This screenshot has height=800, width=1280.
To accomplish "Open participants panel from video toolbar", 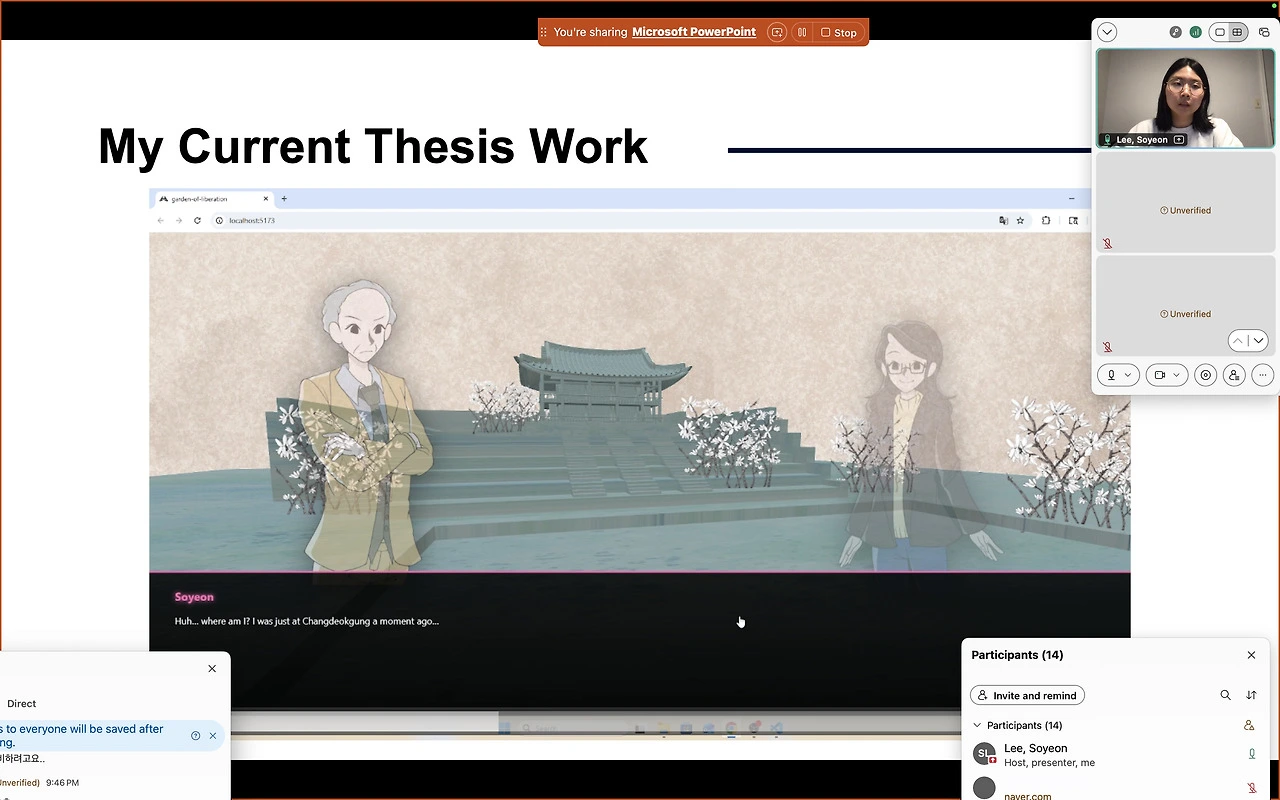I will click(x=1234, y=375).
